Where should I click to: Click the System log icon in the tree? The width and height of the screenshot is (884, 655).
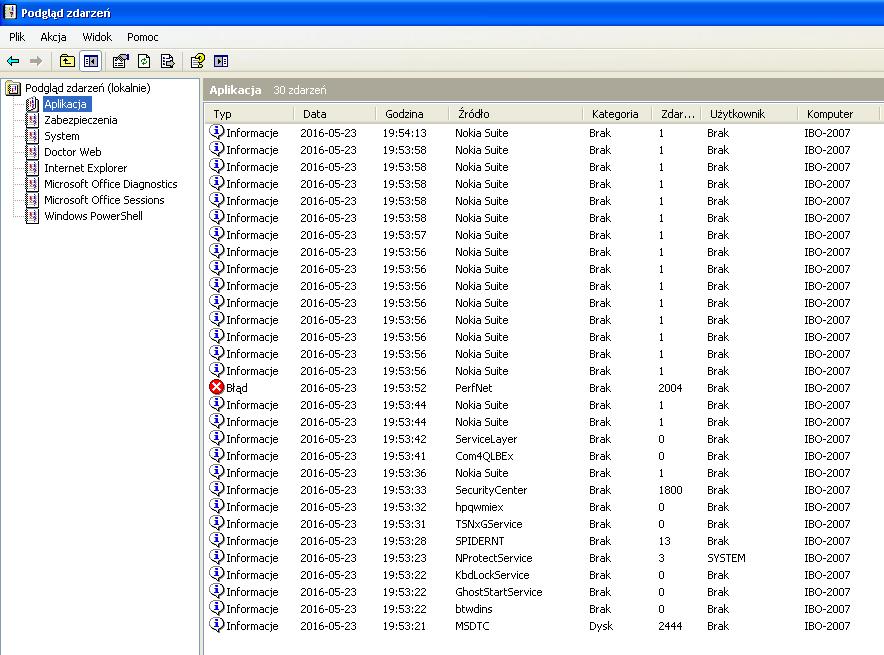pos(33,136)
